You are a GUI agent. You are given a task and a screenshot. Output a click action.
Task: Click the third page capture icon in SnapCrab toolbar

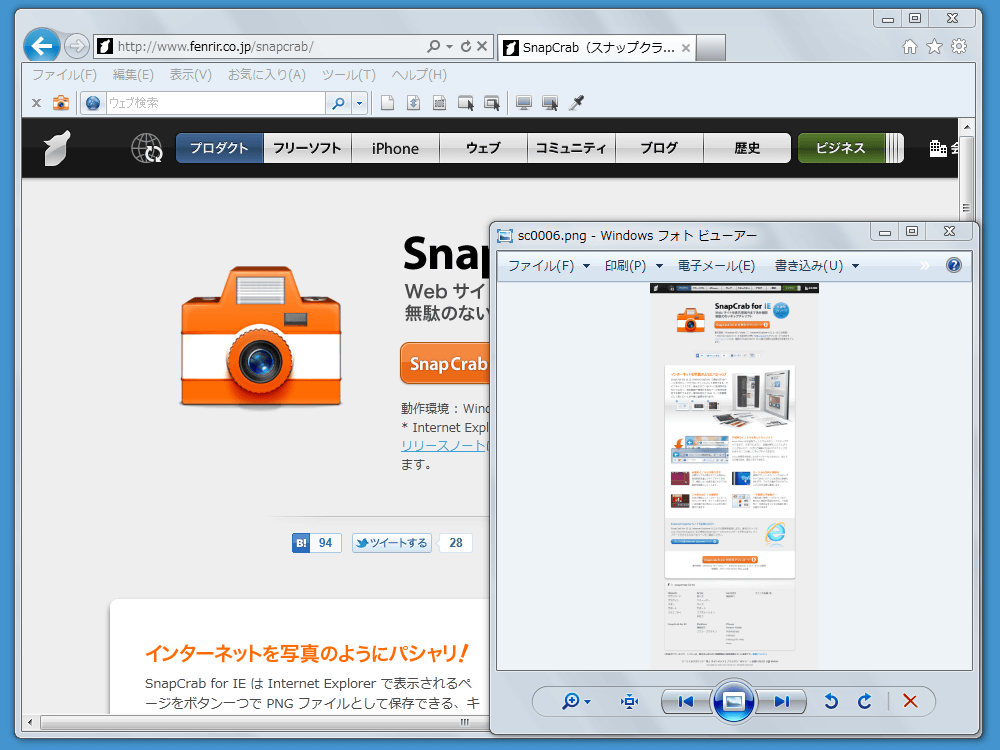pyautogui.click(x=439, y=103)
